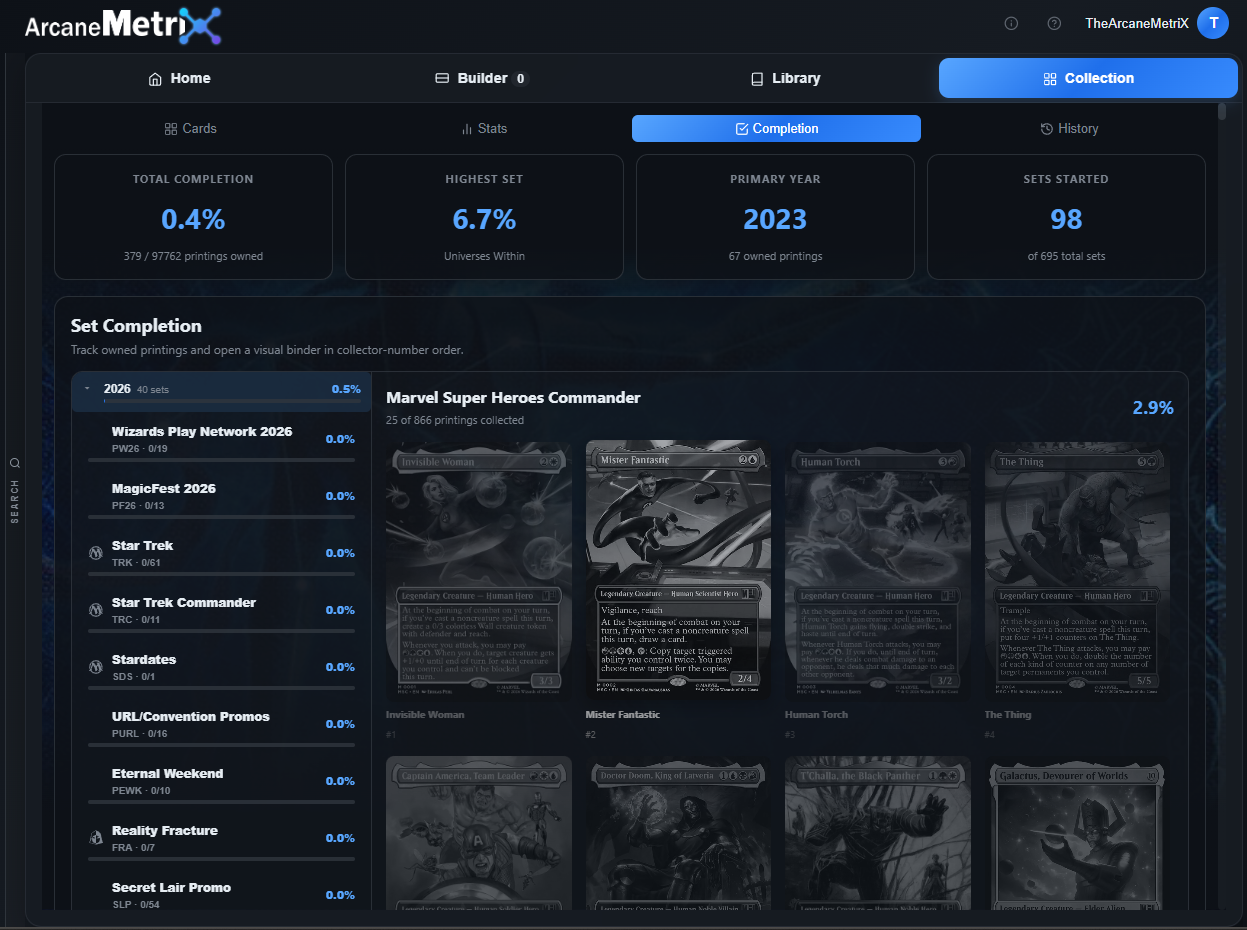
Task: Click the 2.9% set completion value
Action: point(1153,407)
